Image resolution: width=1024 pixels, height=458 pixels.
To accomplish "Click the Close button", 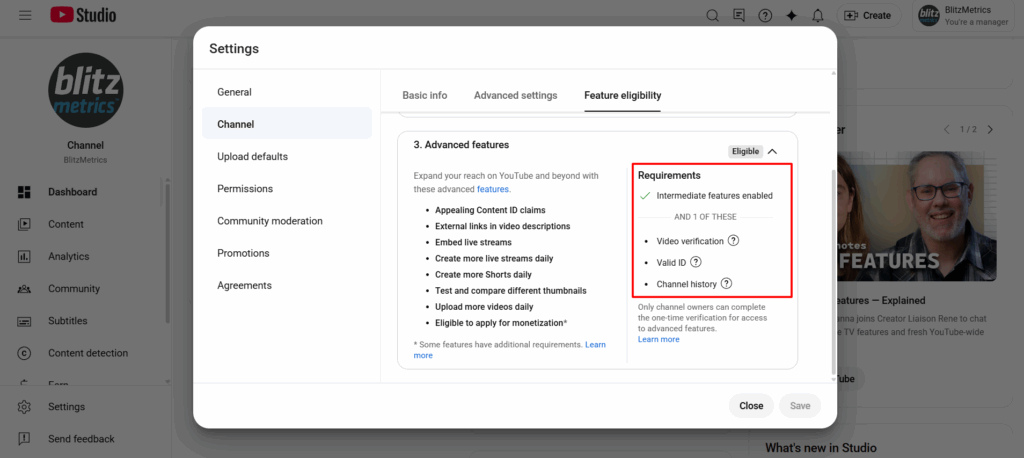I will coord(751,406).
